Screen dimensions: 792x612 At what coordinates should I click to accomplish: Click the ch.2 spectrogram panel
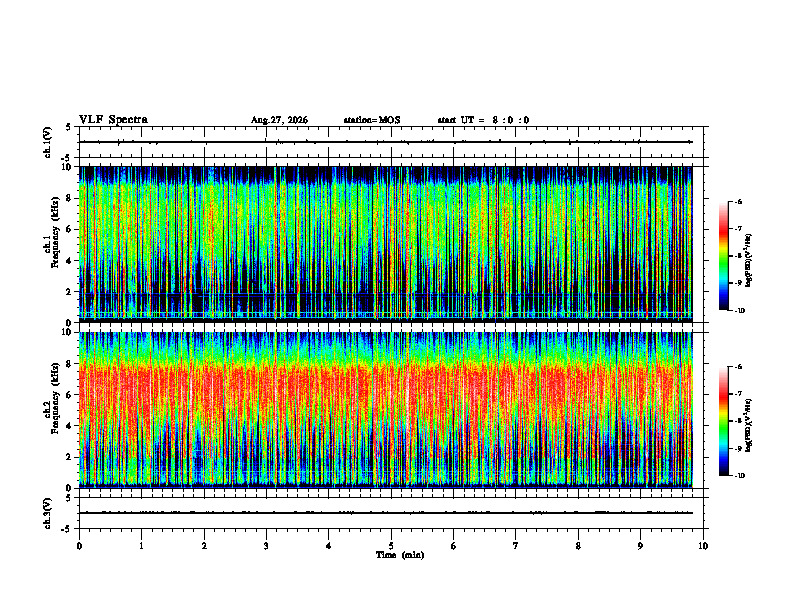click(x=385, y=410)
